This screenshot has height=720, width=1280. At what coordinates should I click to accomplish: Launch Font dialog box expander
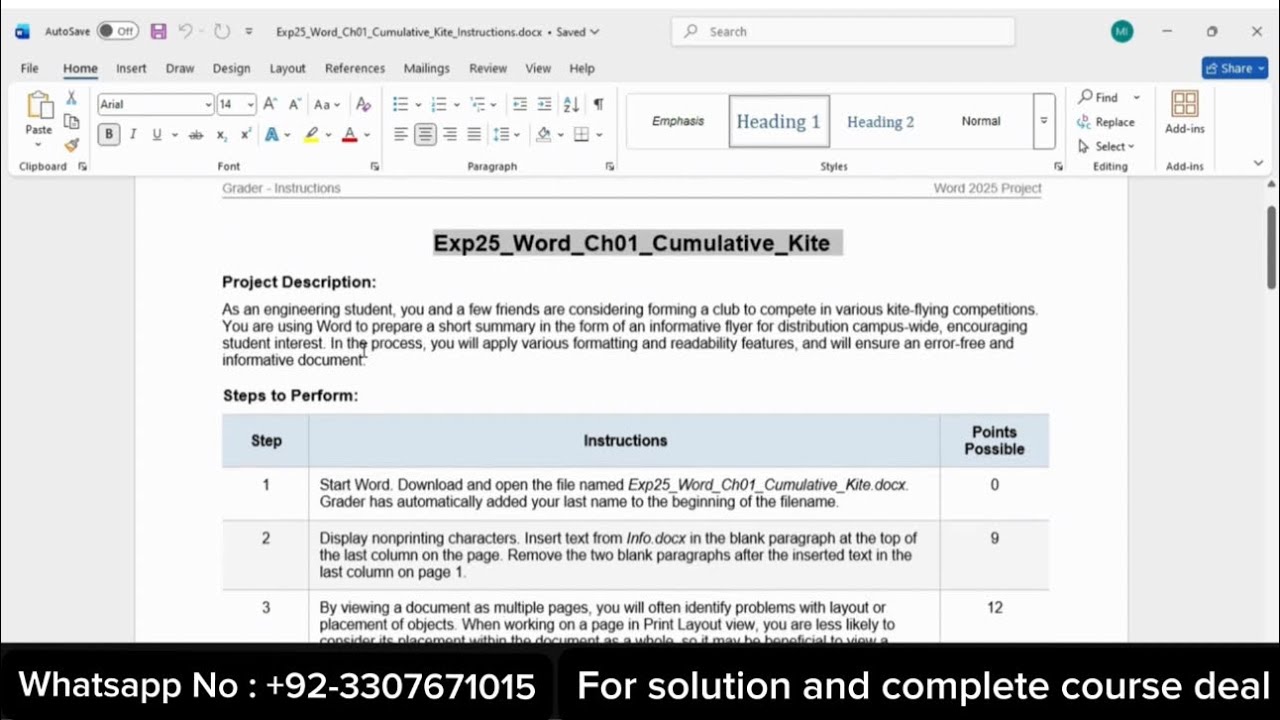coord(375,166)
